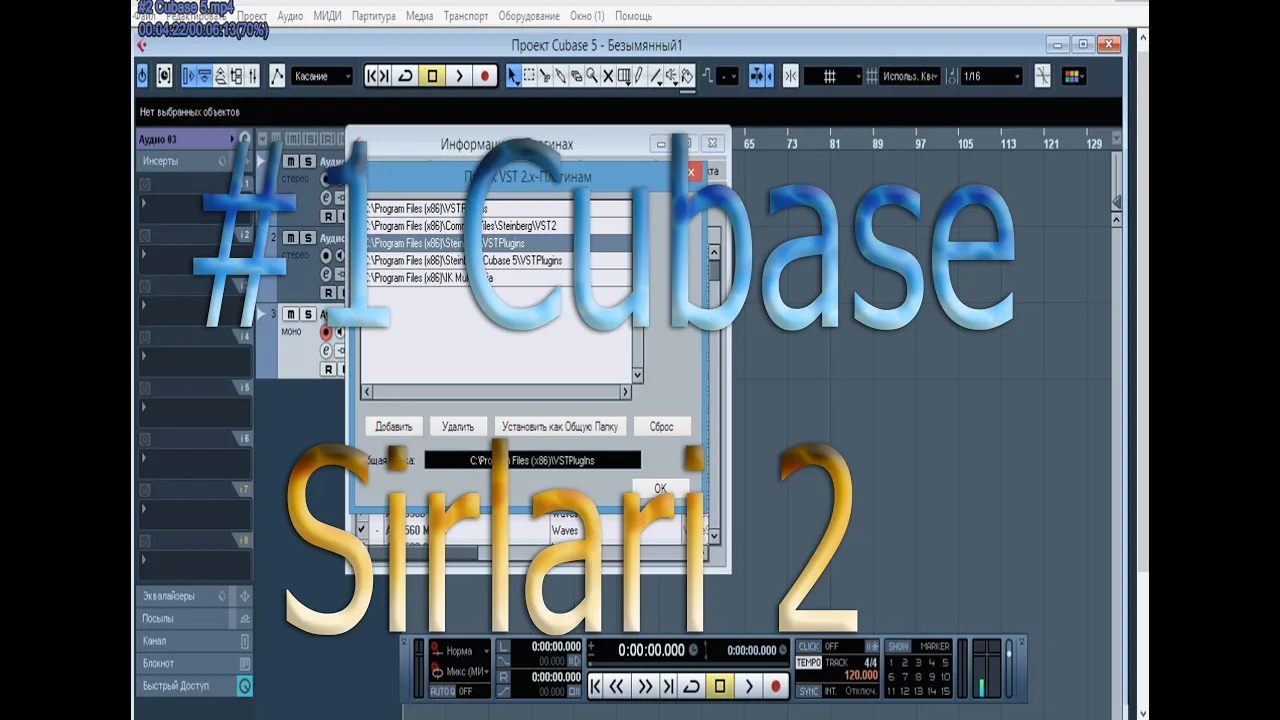Toggle record enable on track 3
This screenshot has height=720, width=1280.
tap(326, 332)
